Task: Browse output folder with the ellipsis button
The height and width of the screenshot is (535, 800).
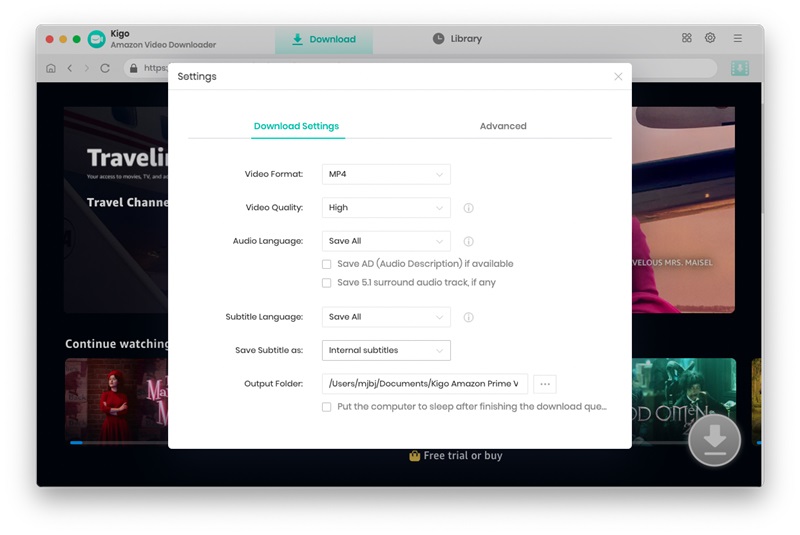Action: [544, 384]
